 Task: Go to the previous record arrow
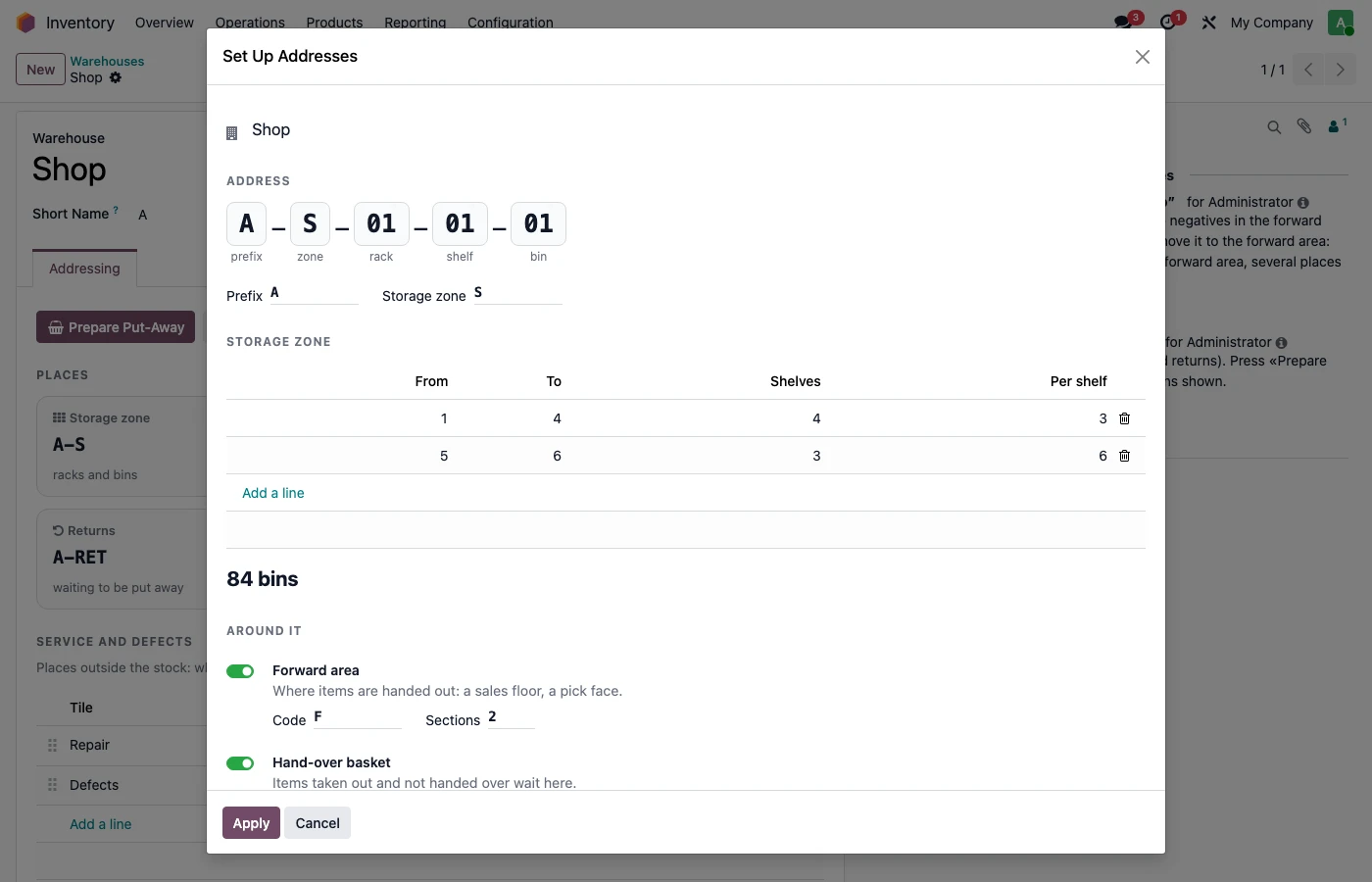tap(1308, 70)
